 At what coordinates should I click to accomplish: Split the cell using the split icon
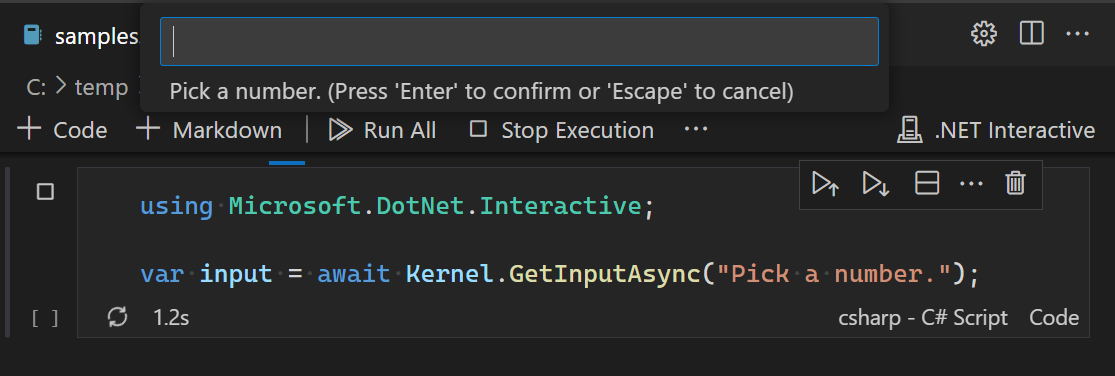(x=927, y=183)
